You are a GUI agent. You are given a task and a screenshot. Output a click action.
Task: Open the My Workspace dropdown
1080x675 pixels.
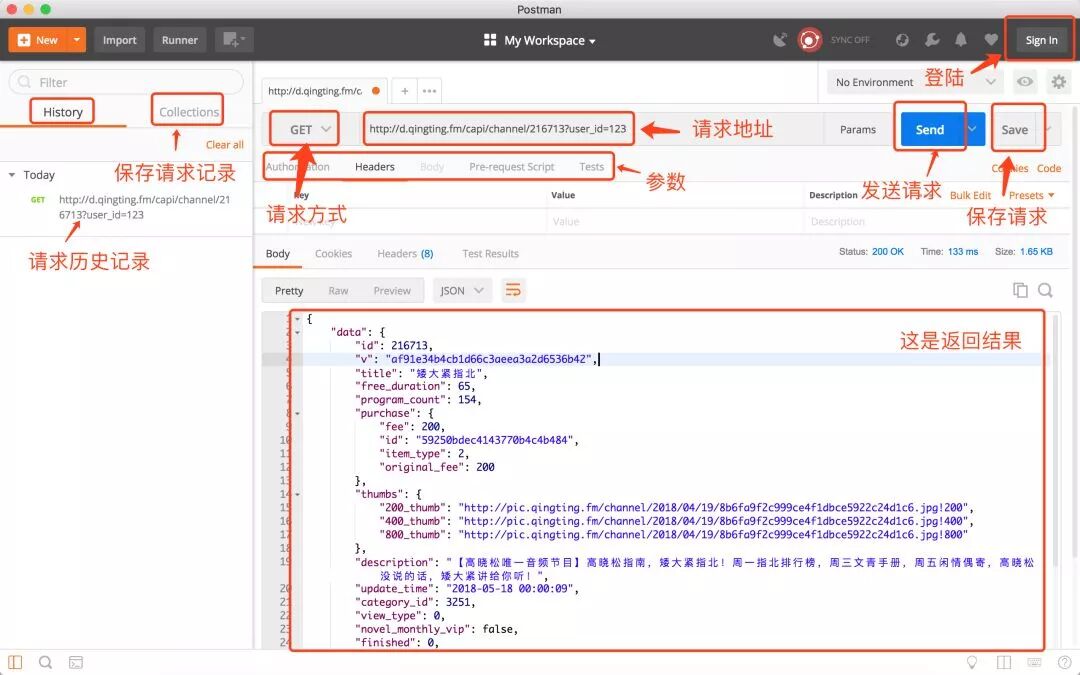click(x=540, y=41)
